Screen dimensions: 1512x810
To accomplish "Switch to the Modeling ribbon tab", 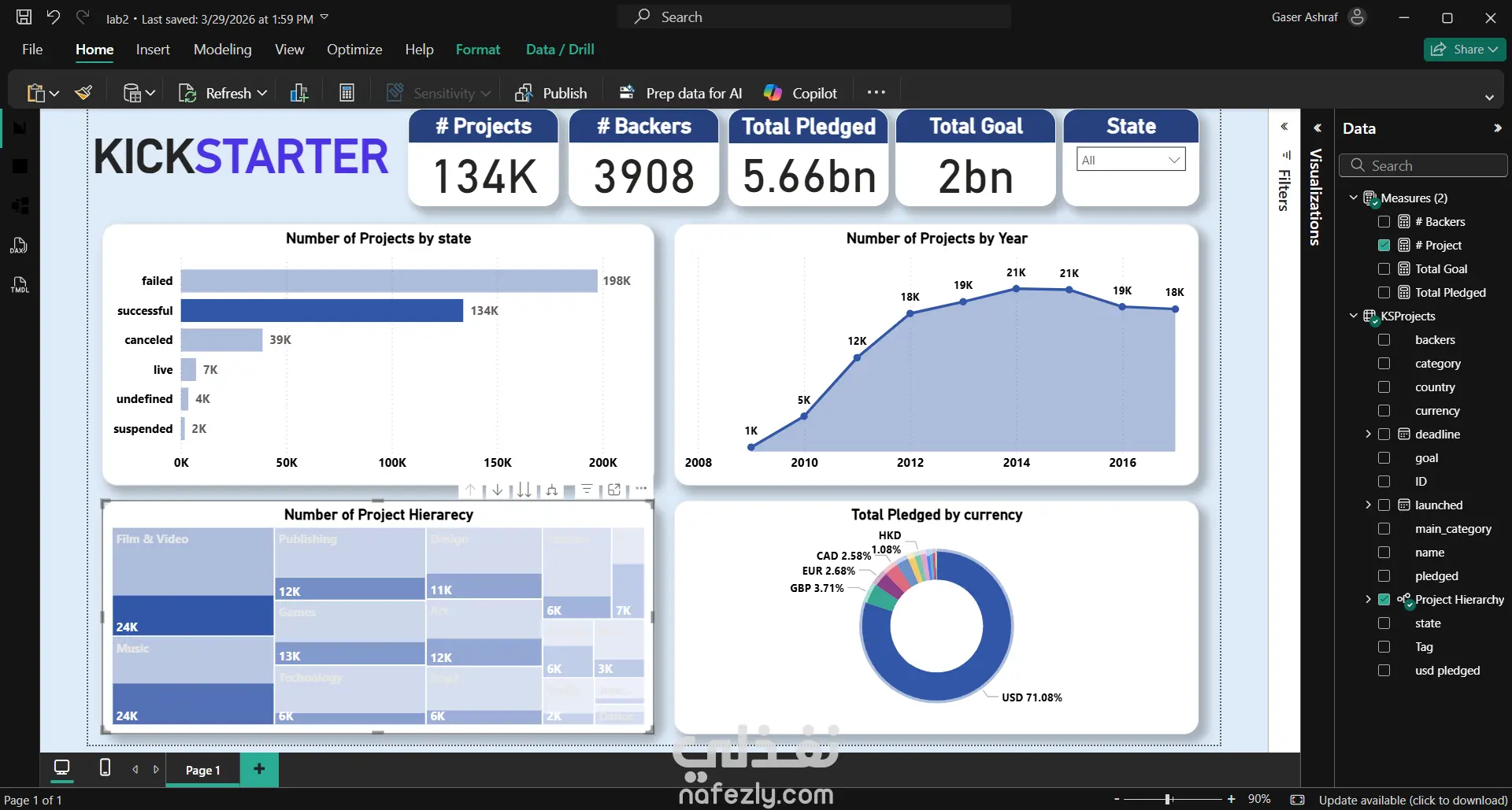I will [223, 49].
